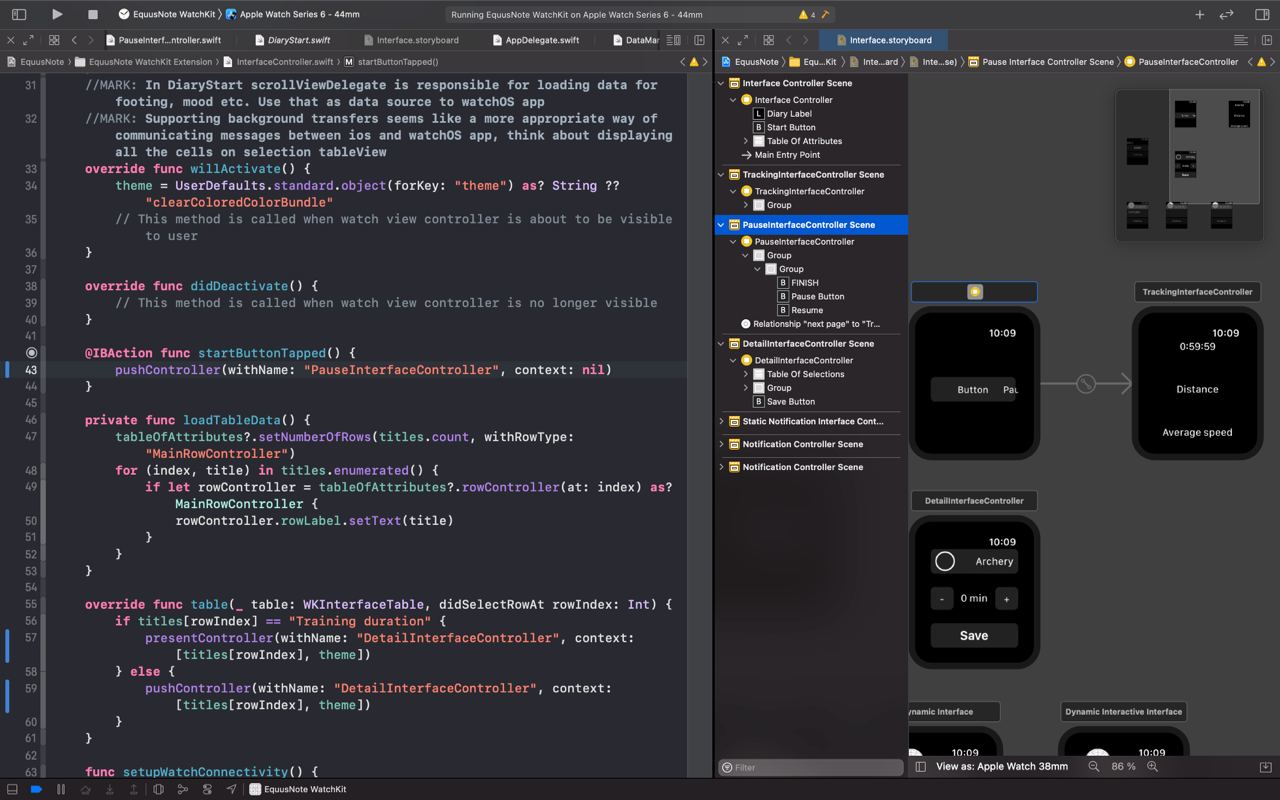Expand Static Notification Interface Controller scene
Viewport: 1280px width, 800px height.
[x=721, y=421]
